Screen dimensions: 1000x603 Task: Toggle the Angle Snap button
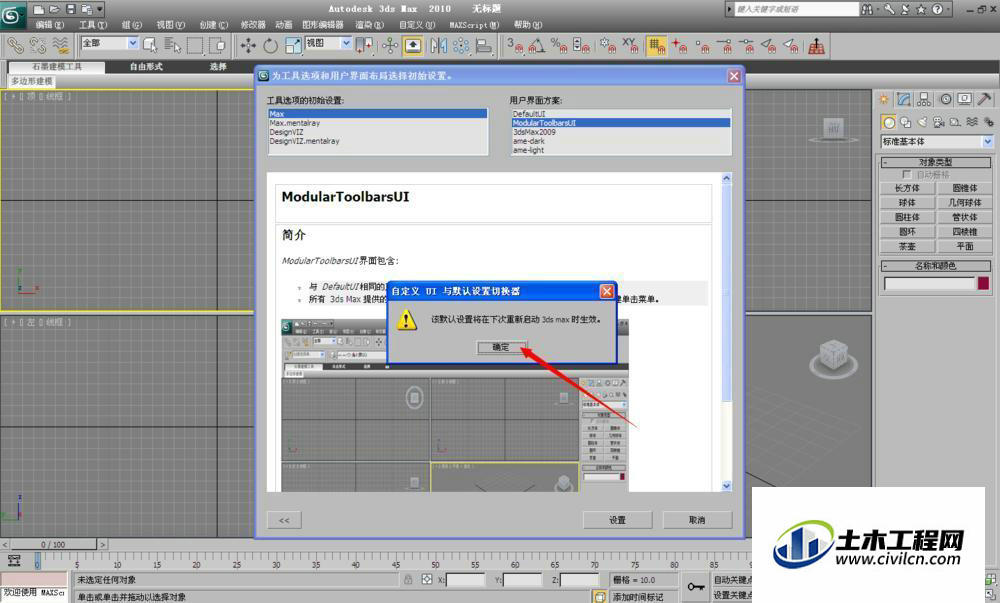pos(537,45)
